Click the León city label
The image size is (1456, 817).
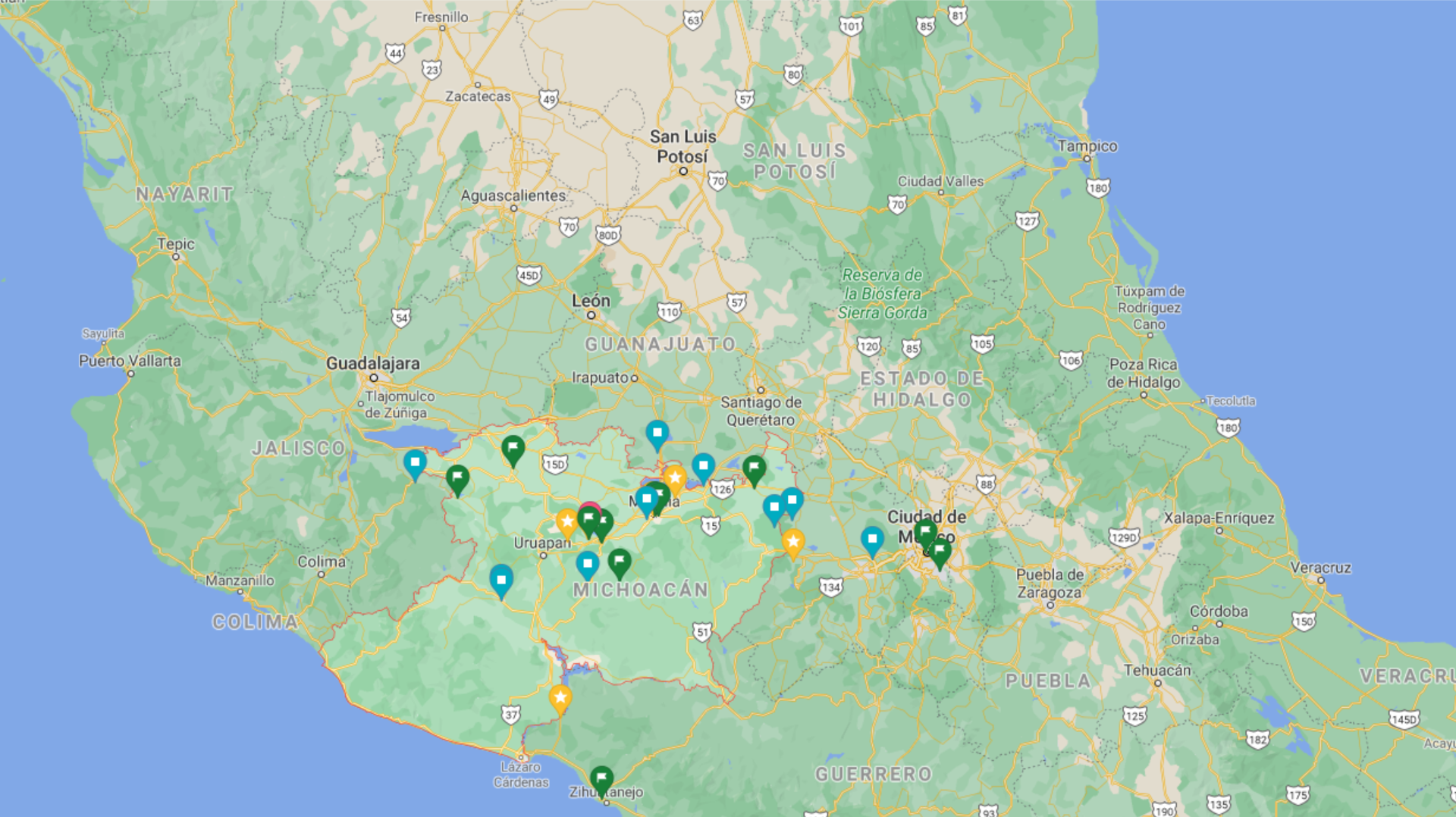tap(591, 301)
